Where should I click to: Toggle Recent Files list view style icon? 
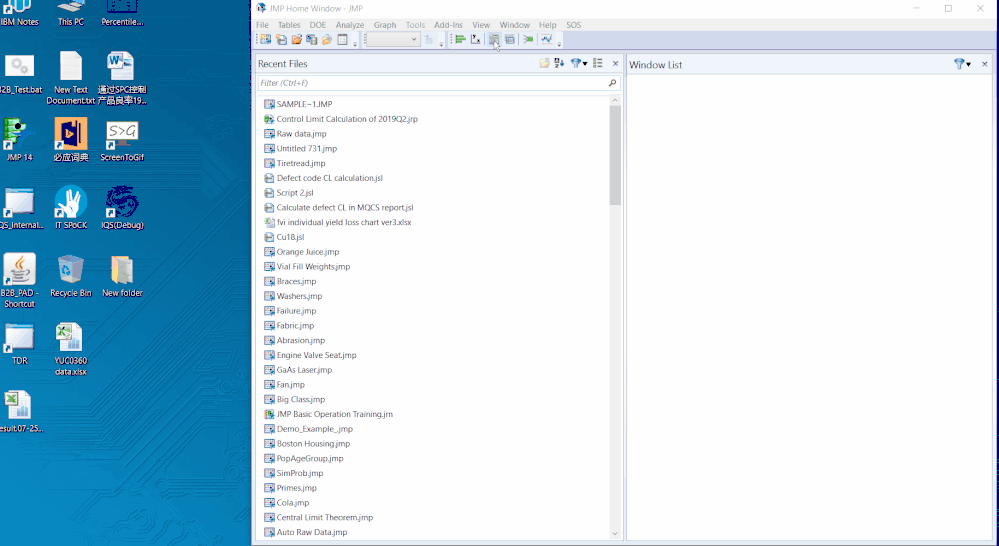click(598, 63)
